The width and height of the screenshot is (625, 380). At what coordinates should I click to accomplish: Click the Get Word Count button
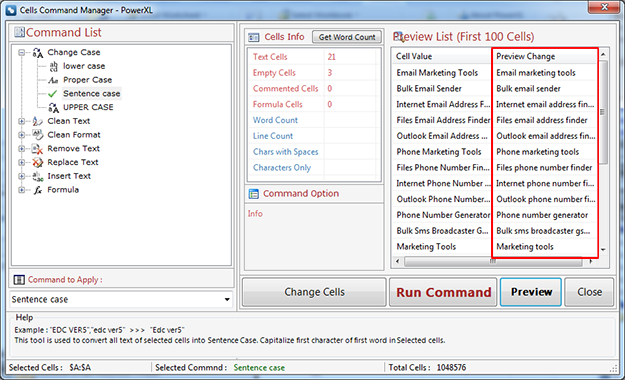point(347,37)
